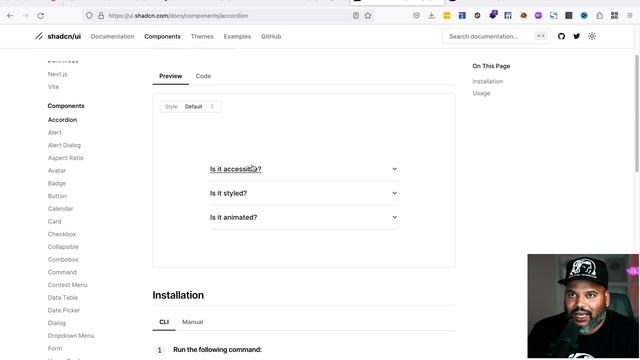Open the Style Default dropdown

click(x=190, y=107)
